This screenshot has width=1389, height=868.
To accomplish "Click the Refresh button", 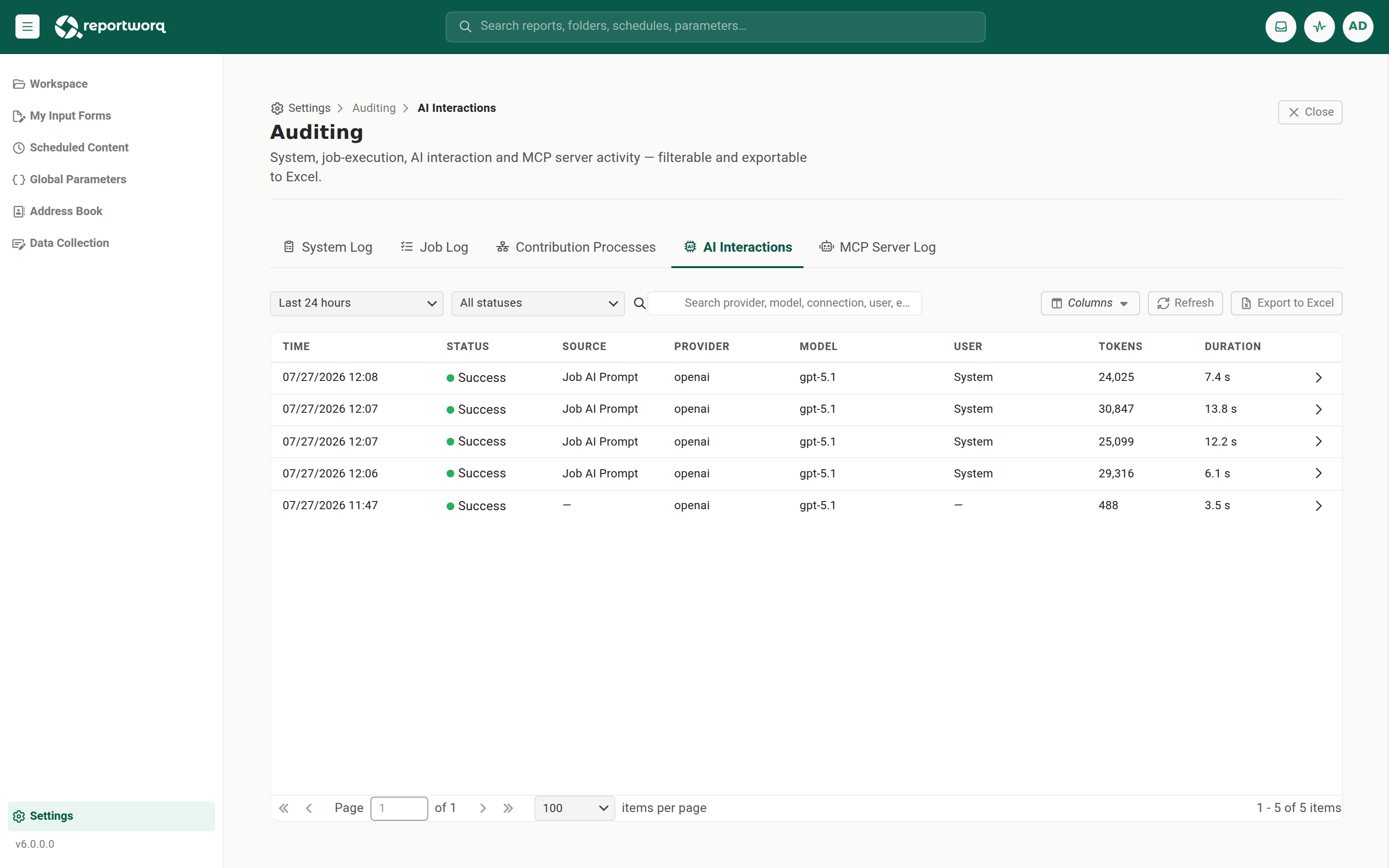I will (1185, 303).
